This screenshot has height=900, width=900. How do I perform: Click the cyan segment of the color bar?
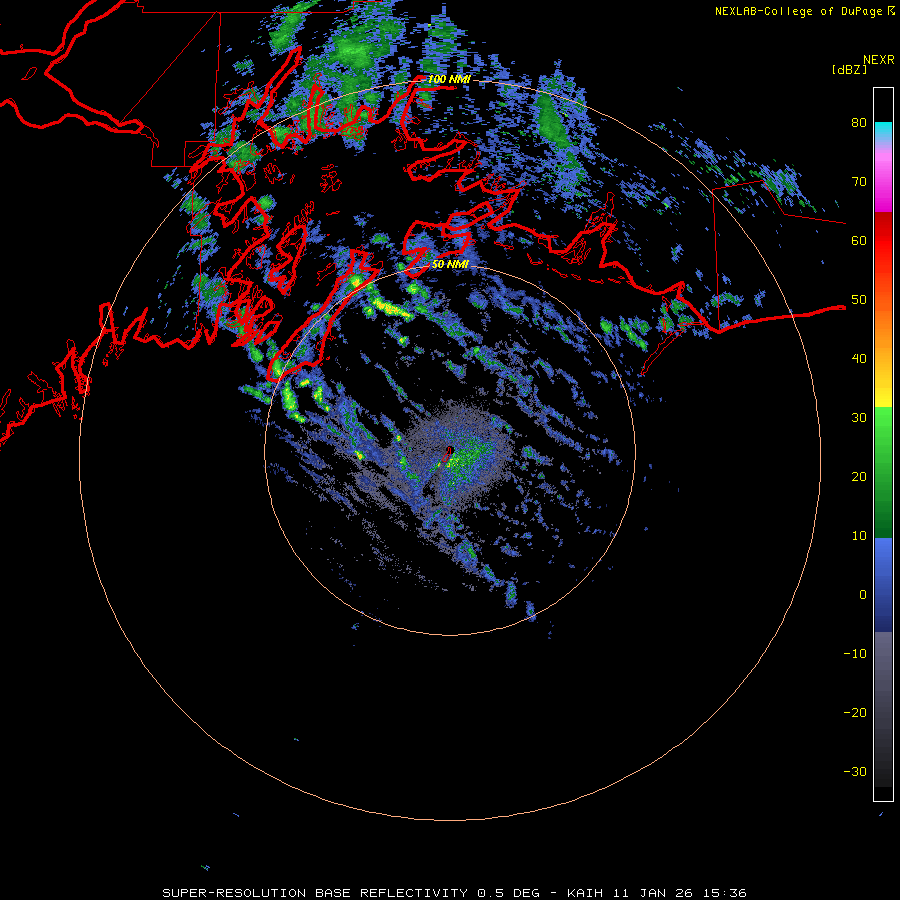click(x=883, y=130)
